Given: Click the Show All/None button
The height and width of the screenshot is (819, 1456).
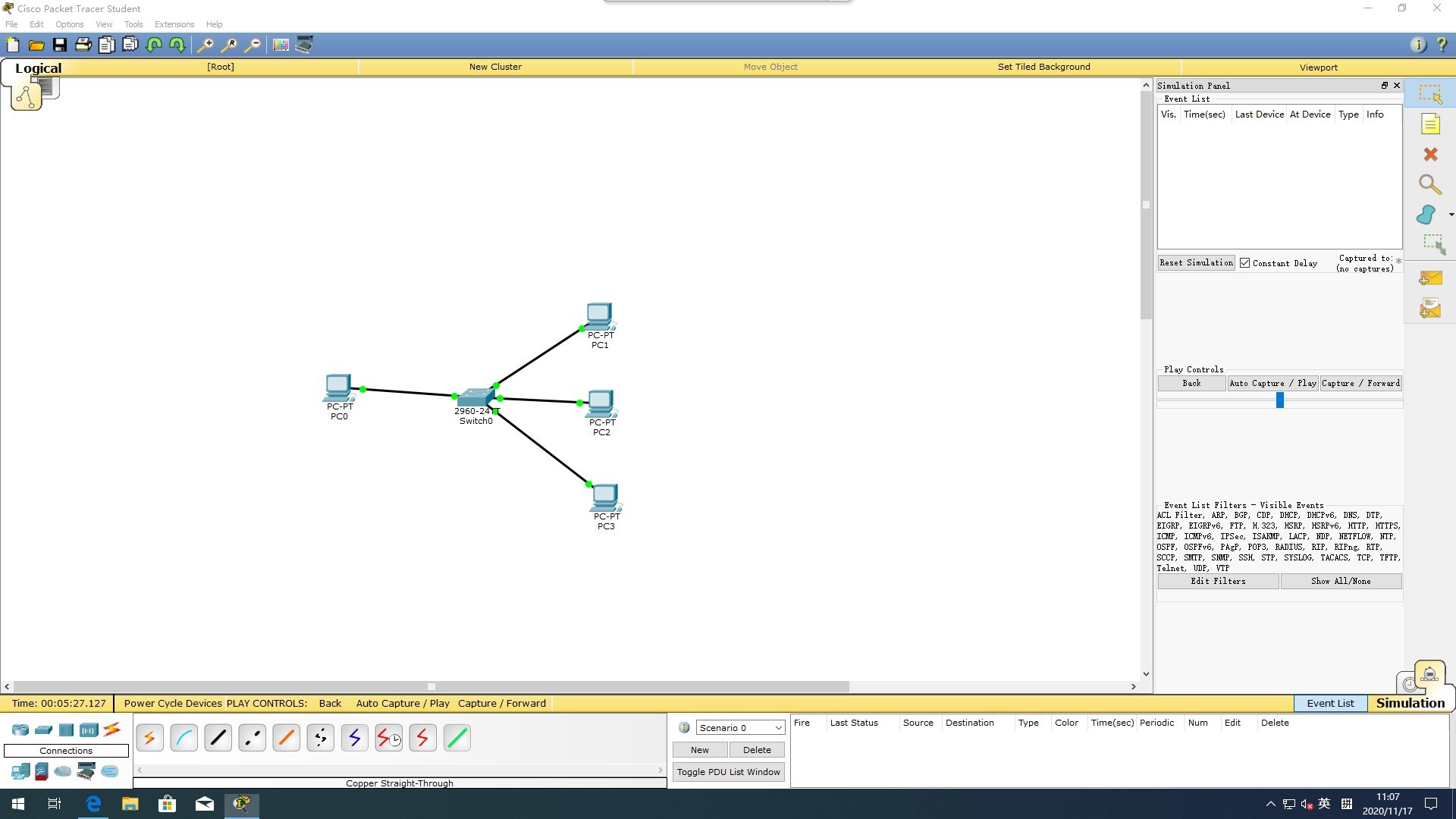Looking at the screenshot, I should [x=1341, y=581].
